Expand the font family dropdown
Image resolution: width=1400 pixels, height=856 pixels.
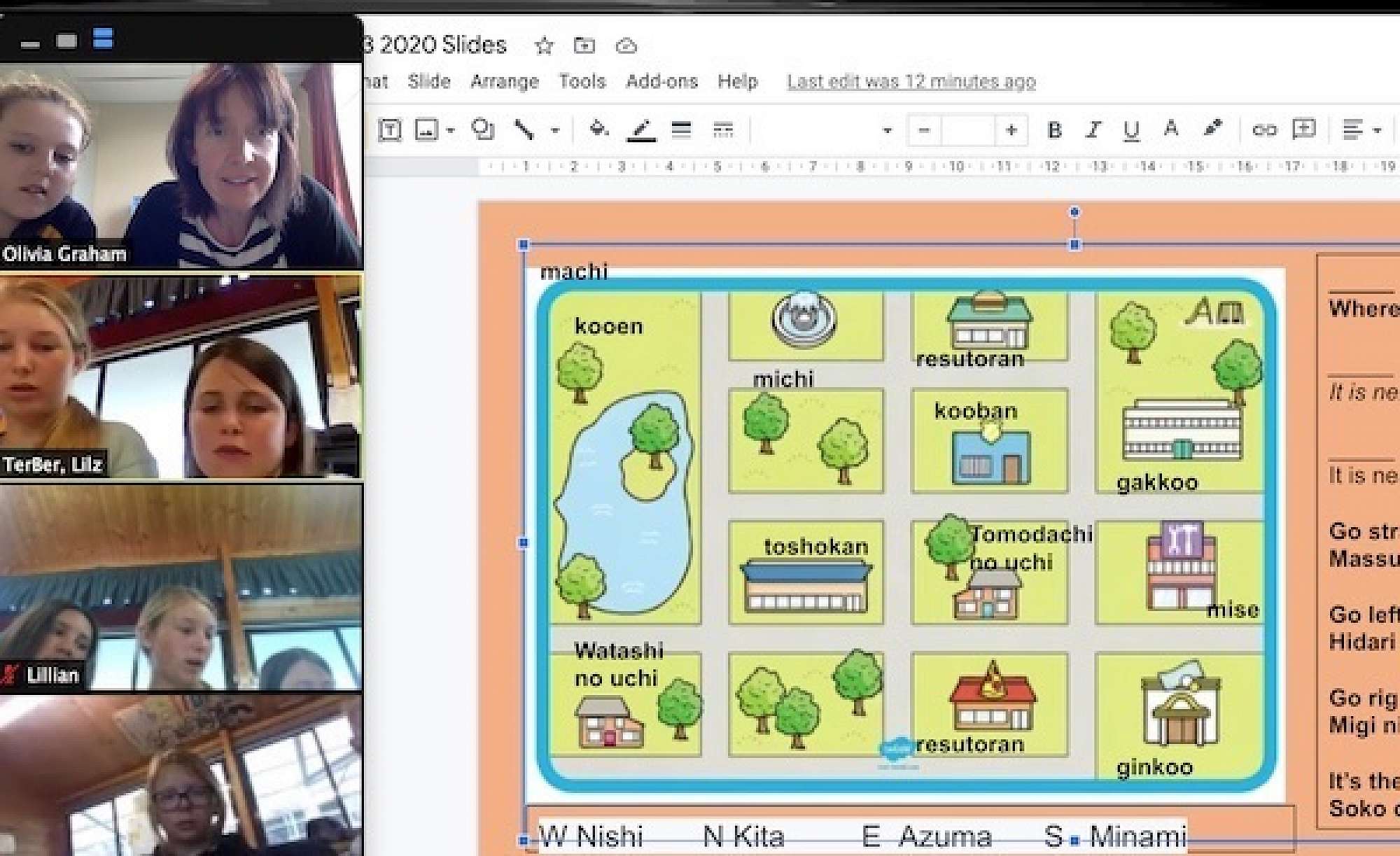pos(887,130)
